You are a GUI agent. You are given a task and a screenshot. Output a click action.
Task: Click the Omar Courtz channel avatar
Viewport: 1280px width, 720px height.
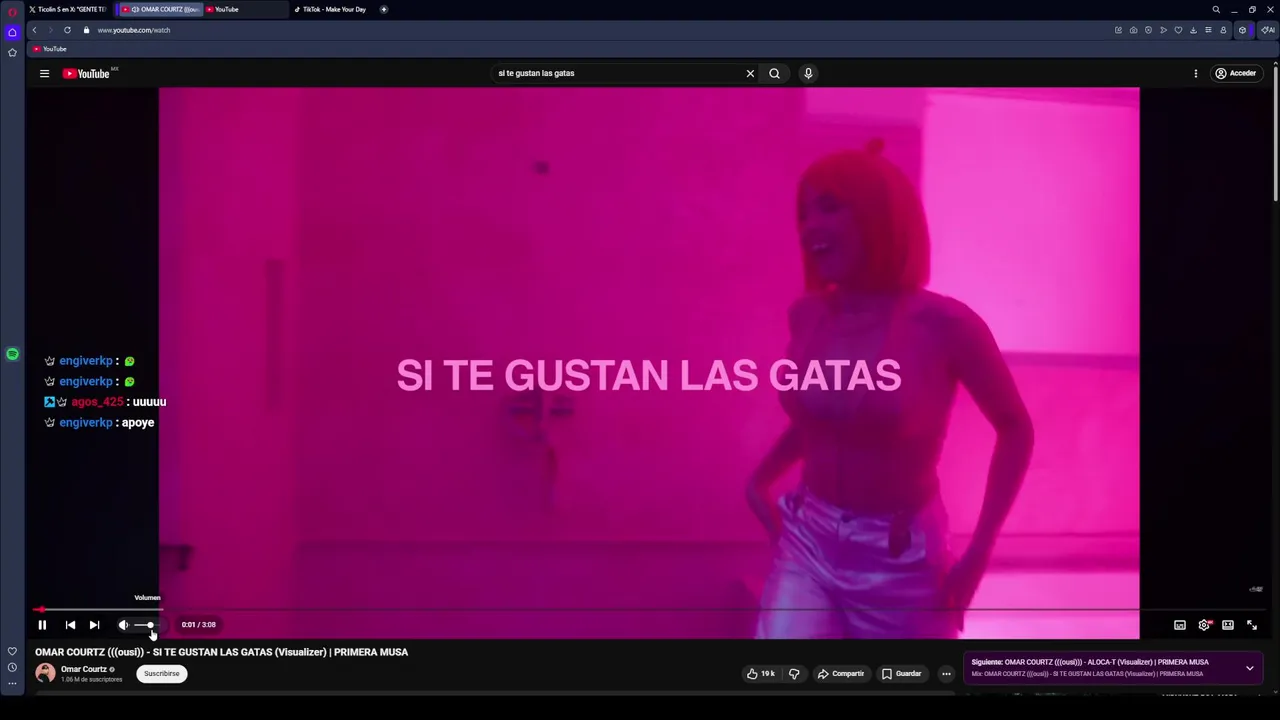coord(45,674)
